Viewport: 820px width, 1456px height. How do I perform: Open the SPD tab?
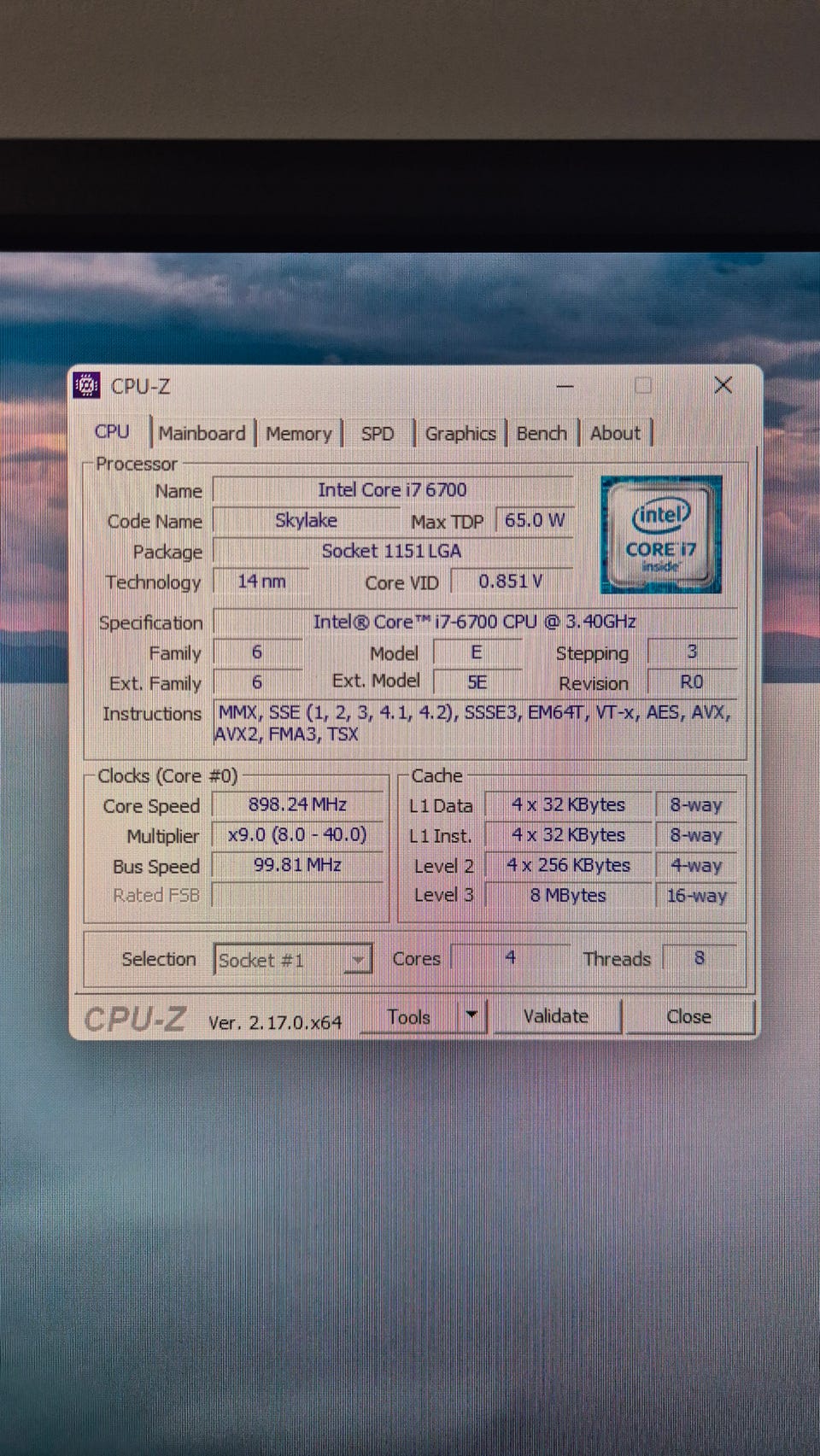[378, 434]
